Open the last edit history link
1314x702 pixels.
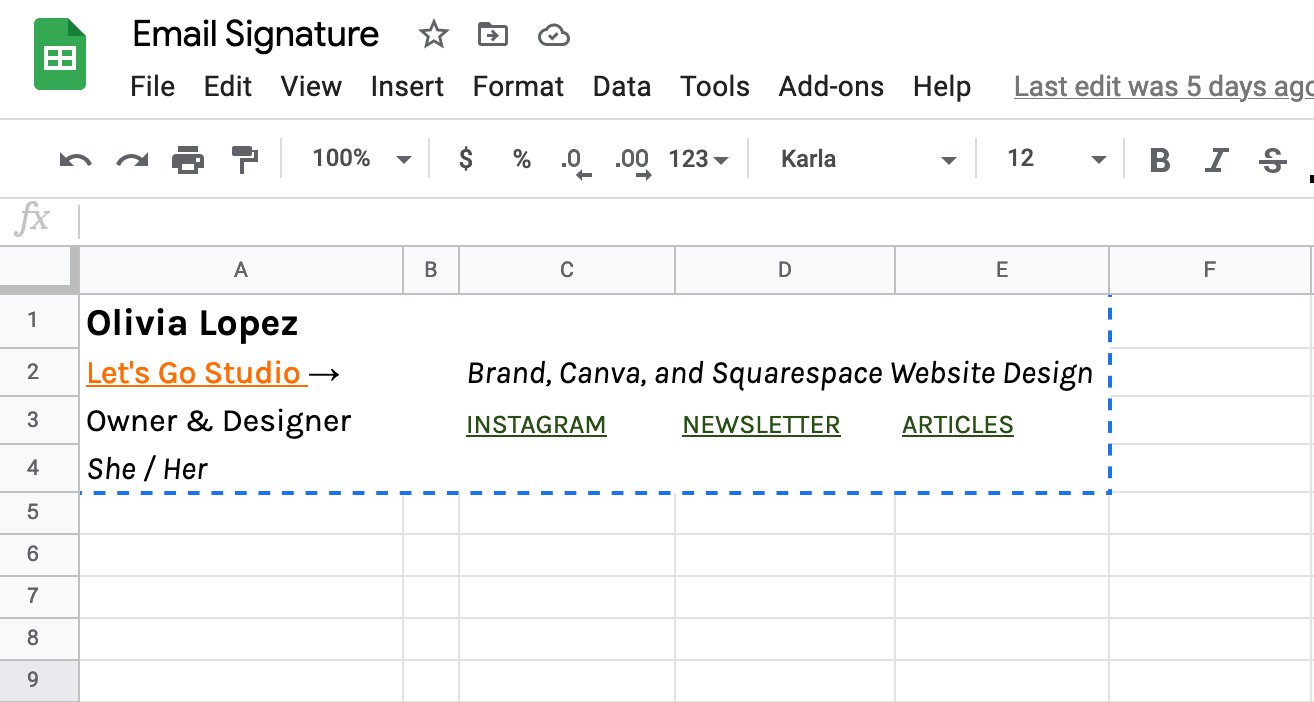(x=1163, y=87)
